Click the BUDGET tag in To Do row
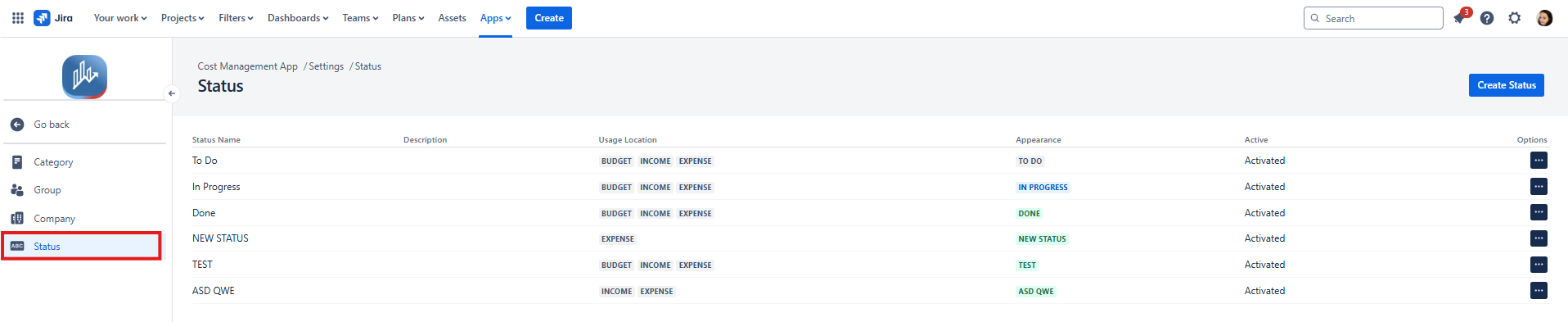The image size is (1568, 322). [x=616, y=161]
